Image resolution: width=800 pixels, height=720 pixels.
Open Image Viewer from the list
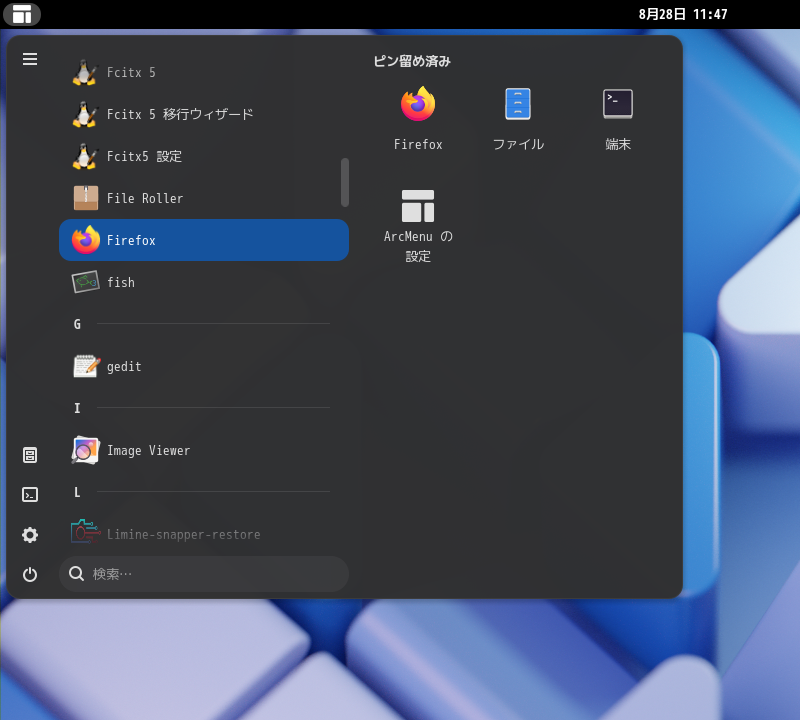pos(204,451)
